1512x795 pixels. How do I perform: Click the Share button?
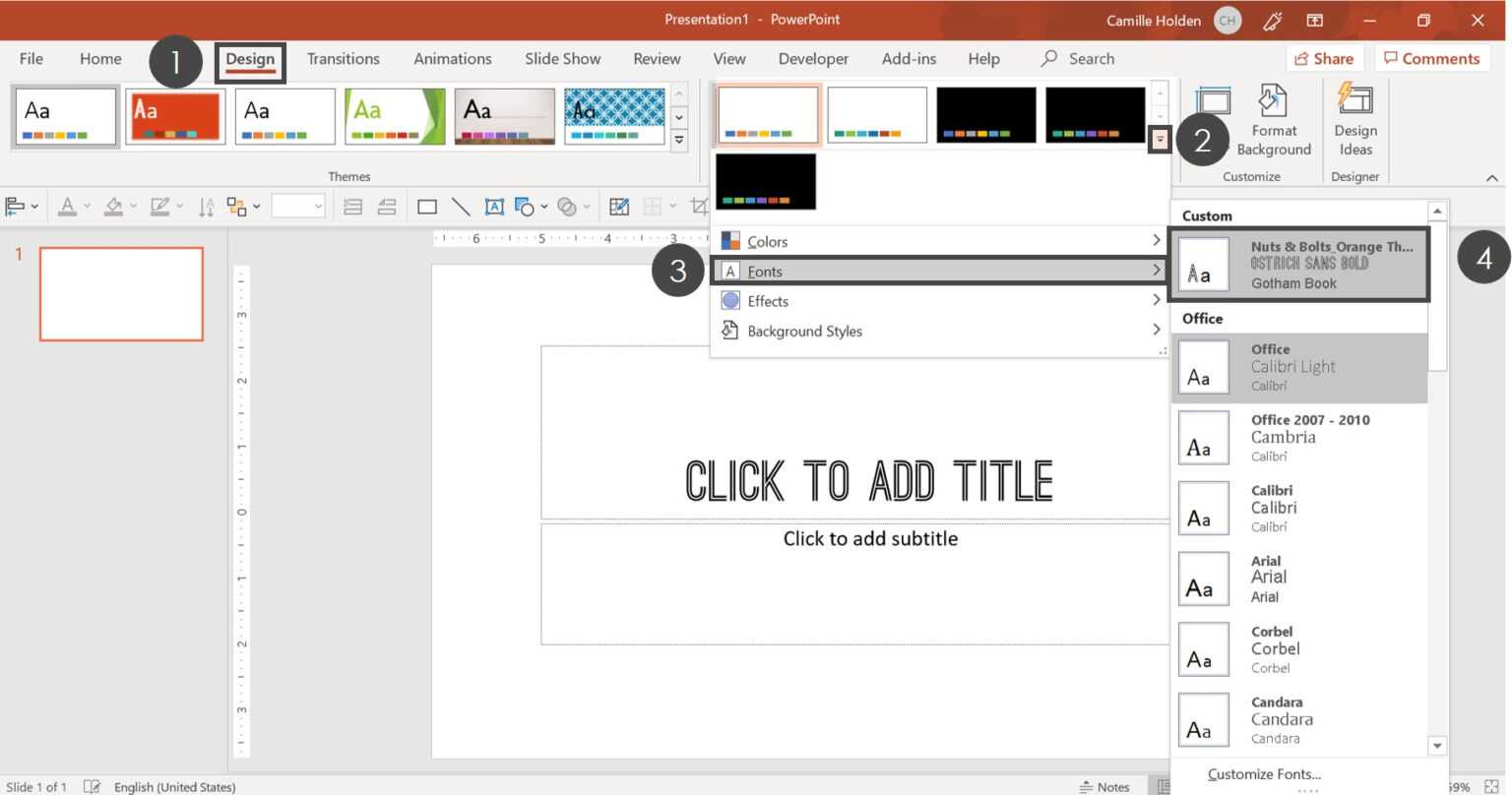click(x=1324, y=58)
